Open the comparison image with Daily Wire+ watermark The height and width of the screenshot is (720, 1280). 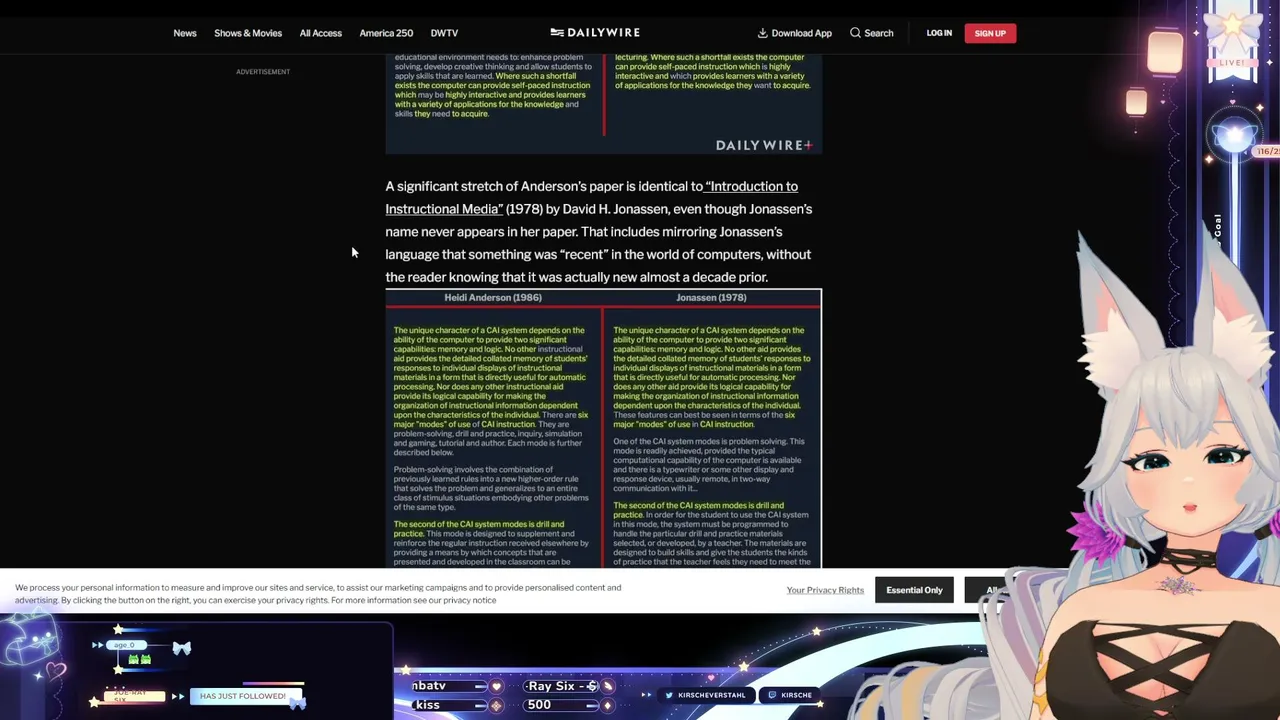click(603, 104)
